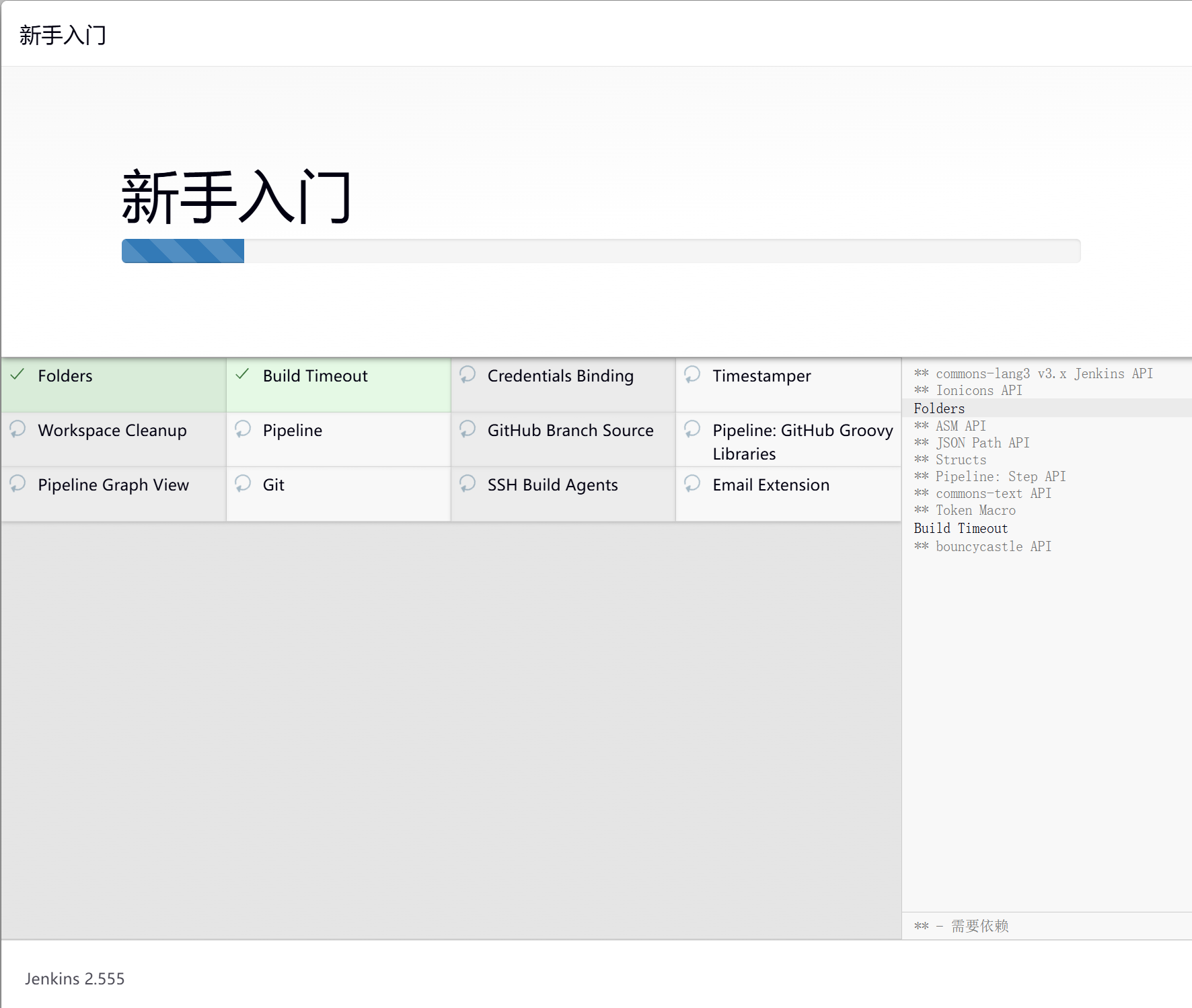Click the commons-text API log entry
The image size is (1192, 1008).
[982, 493]
